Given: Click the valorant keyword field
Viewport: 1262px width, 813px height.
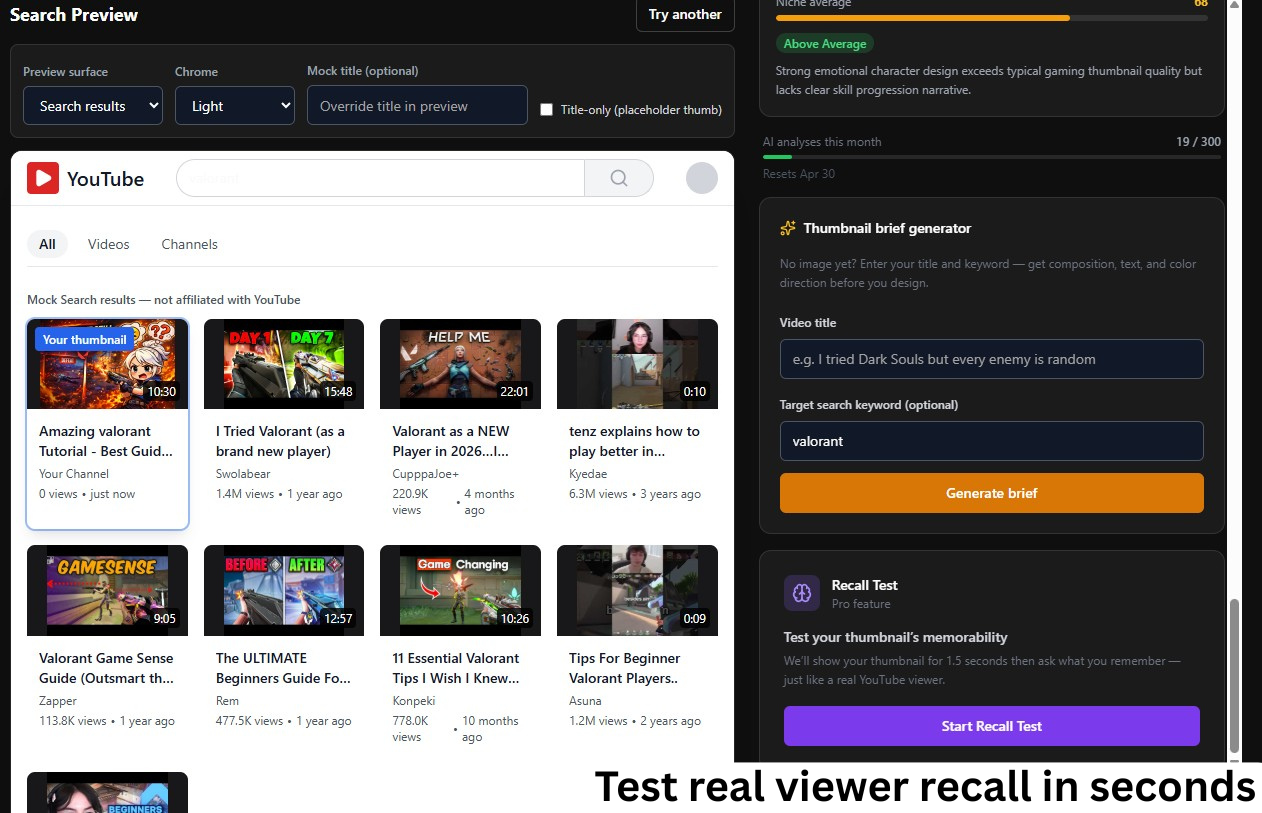Looking at the screenshot, I should (x=991, y=441).
